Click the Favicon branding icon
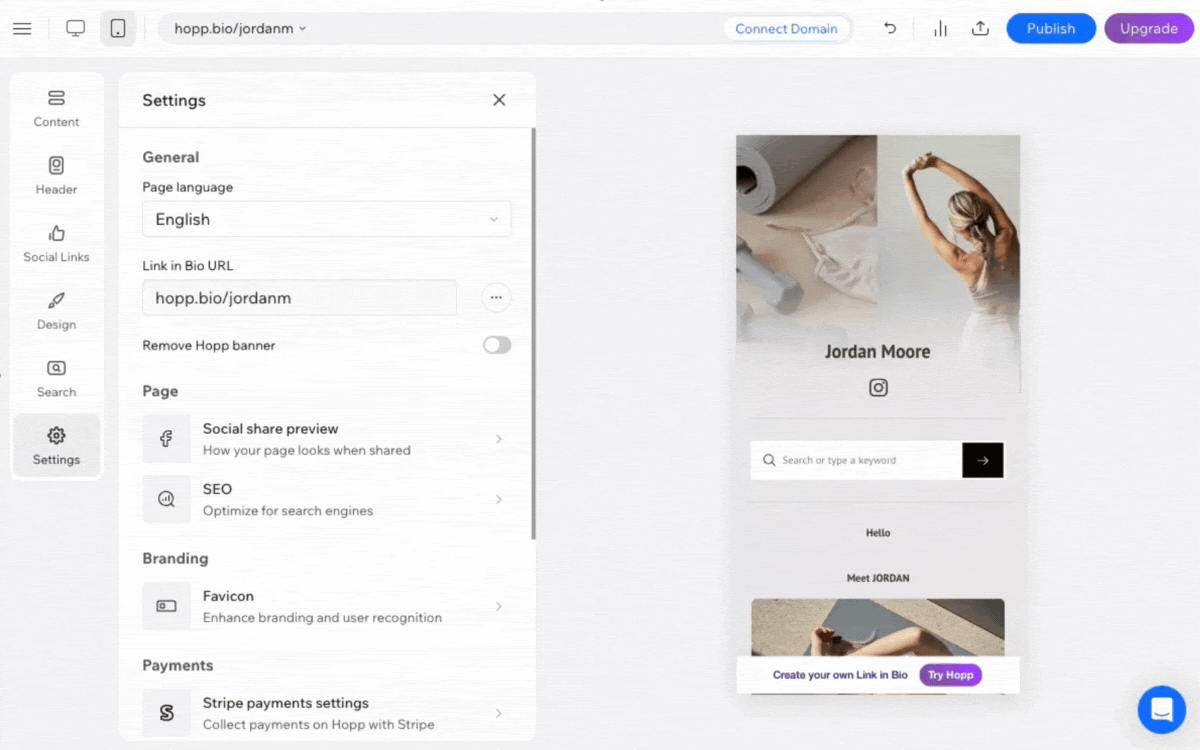The image size is (1200, 750). (x=166, y=606)
